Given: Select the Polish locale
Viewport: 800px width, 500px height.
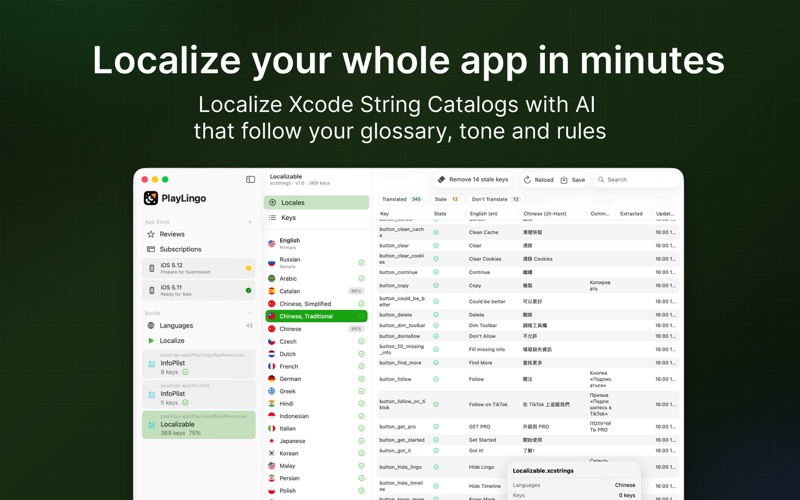Looking at the screenshot, I should [x=316, y=491].
